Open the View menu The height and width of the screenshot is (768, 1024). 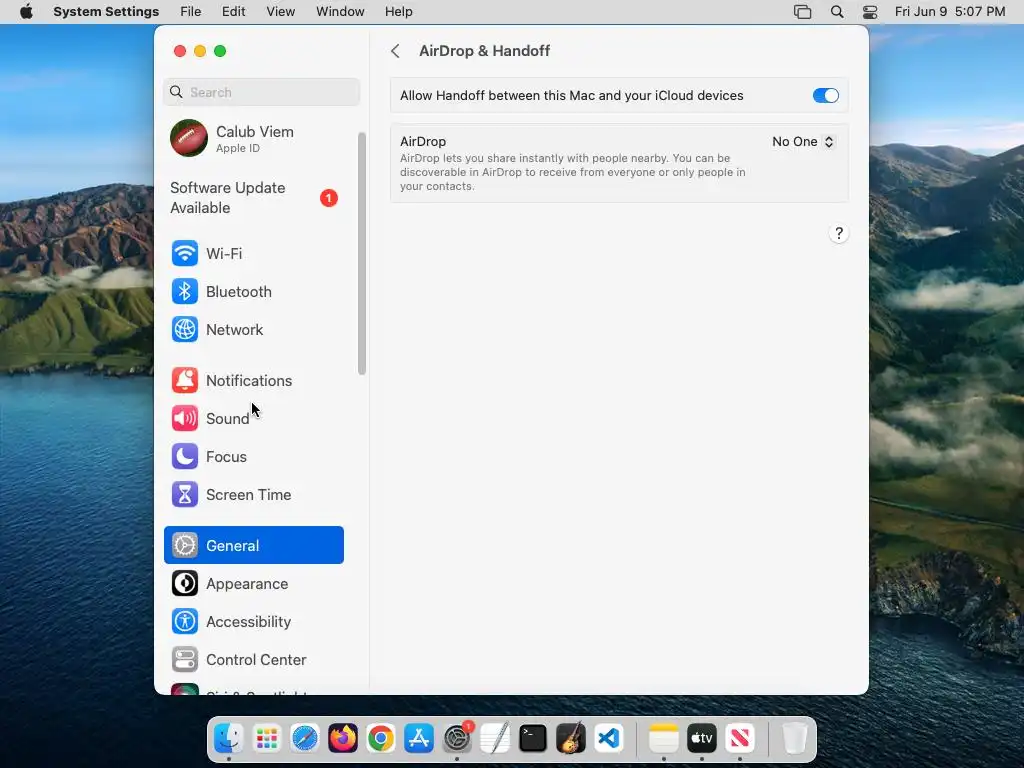[281, 12]
